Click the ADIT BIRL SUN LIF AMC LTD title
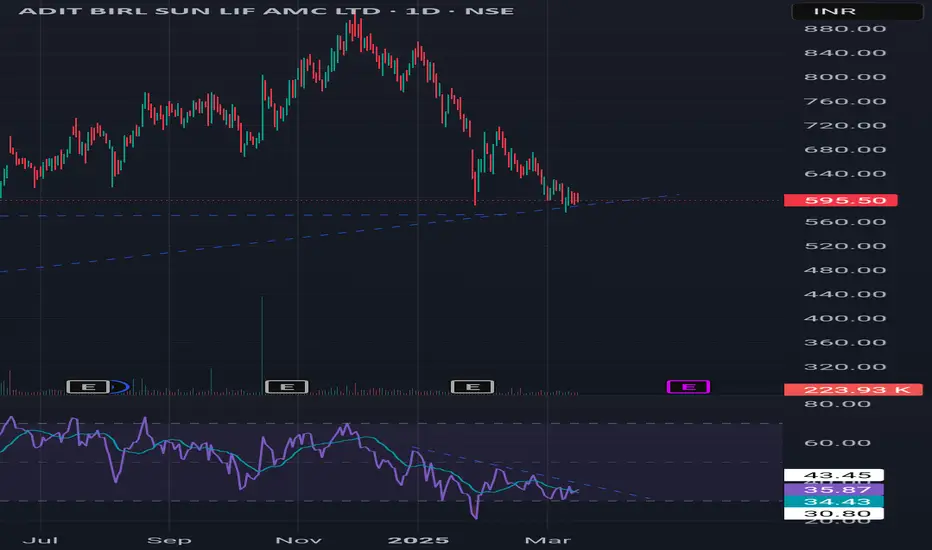The height and width of the screenshot is (550, 932). [x=199, y=11]
